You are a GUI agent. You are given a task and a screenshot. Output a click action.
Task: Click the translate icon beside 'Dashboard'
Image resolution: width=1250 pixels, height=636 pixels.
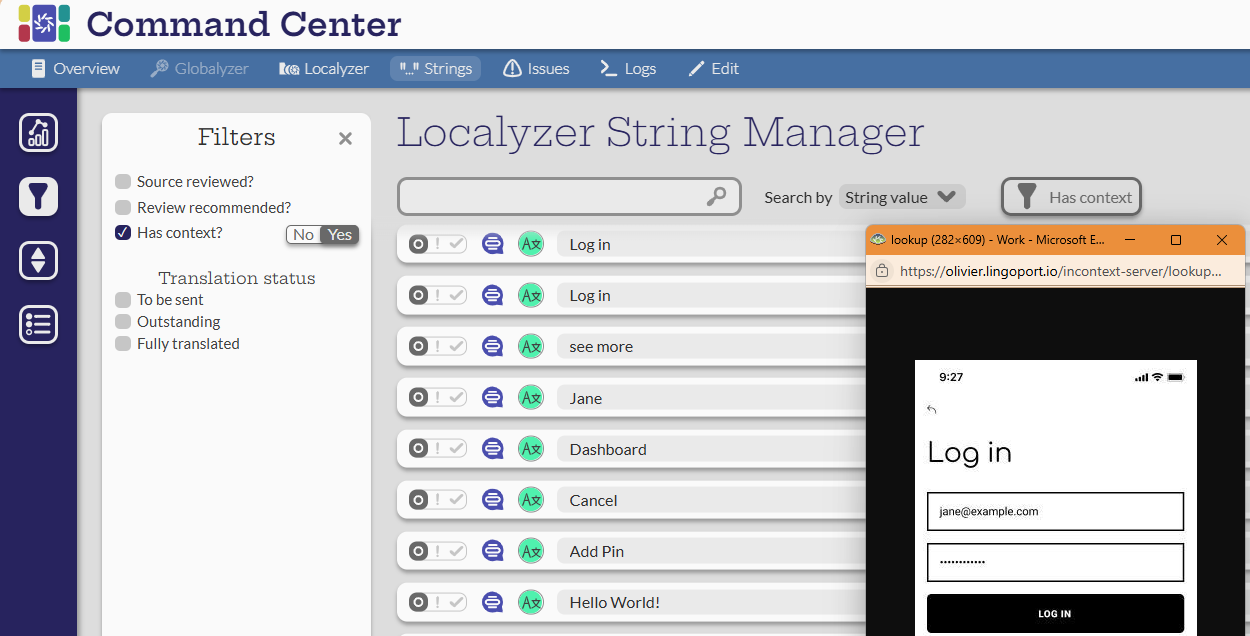pyautogui.click(x=531, y=449)
